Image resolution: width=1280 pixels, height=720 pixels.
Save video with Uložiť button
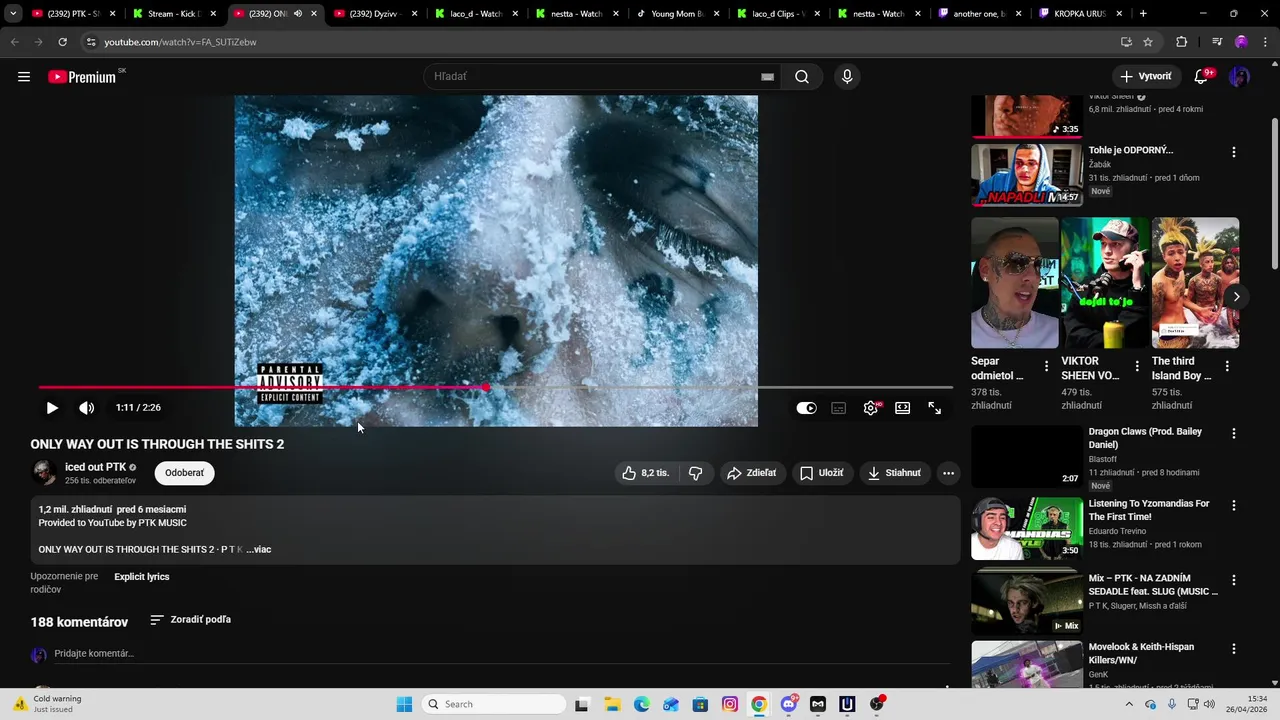pos(821,473)
